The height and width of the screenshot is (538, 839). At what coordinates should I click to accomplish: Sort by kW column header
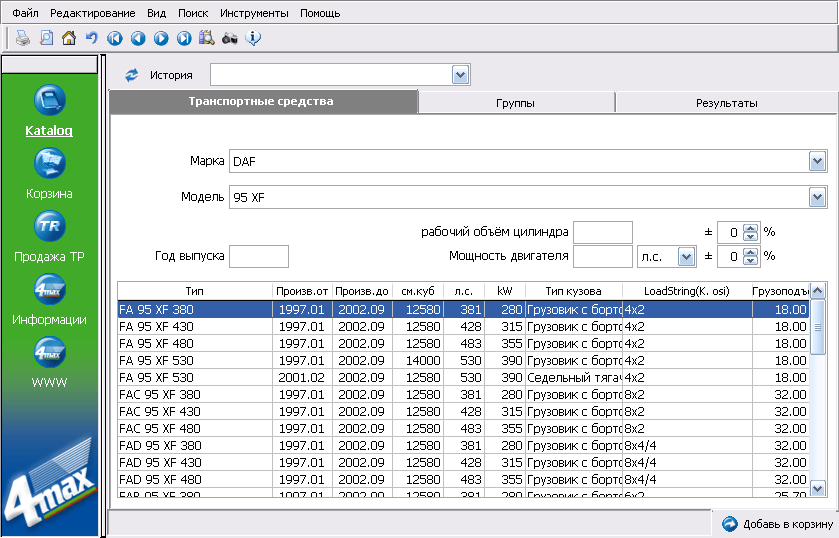point(505,291)
